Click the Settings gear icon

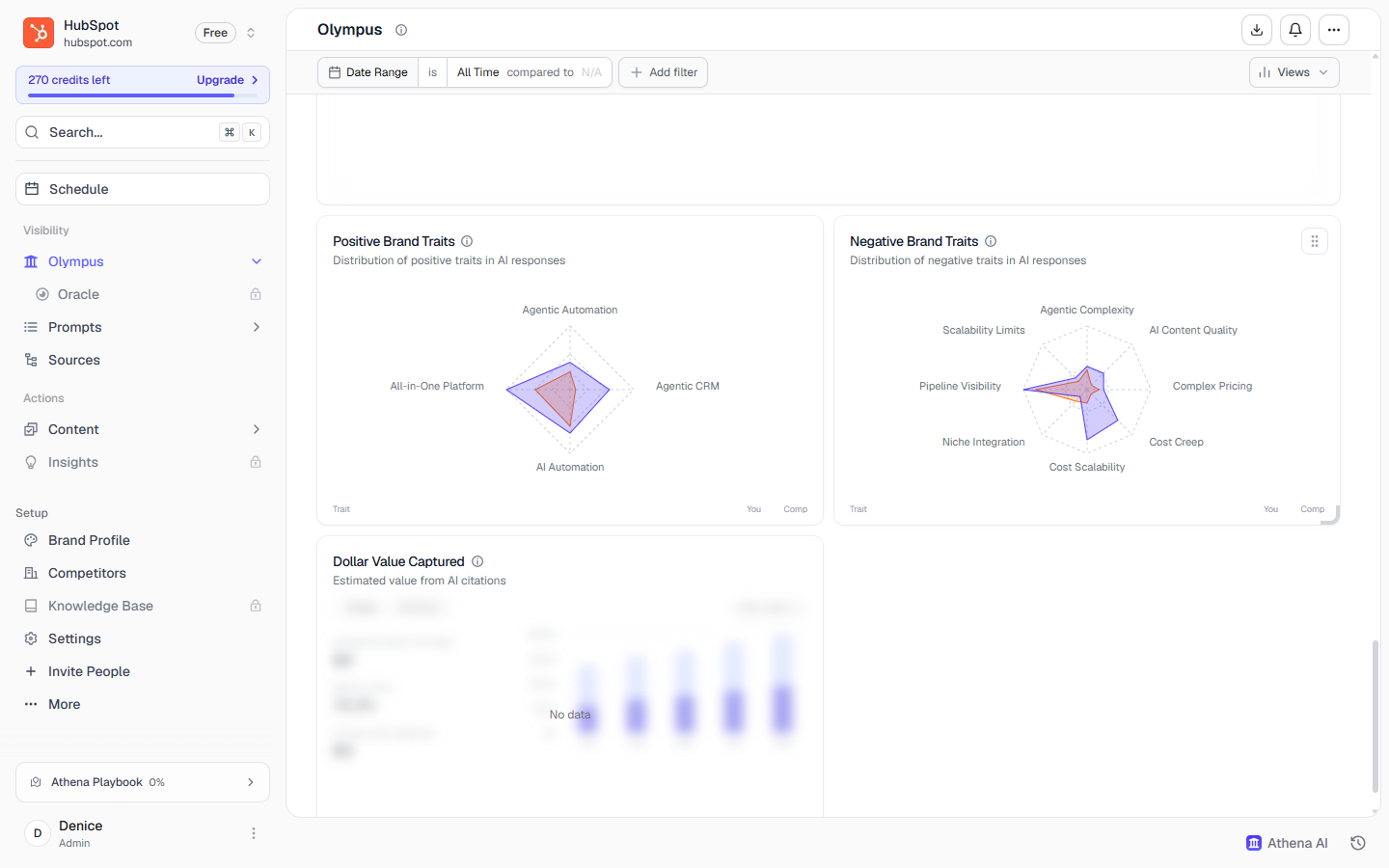pyautogui.click(x=31, y=638)
